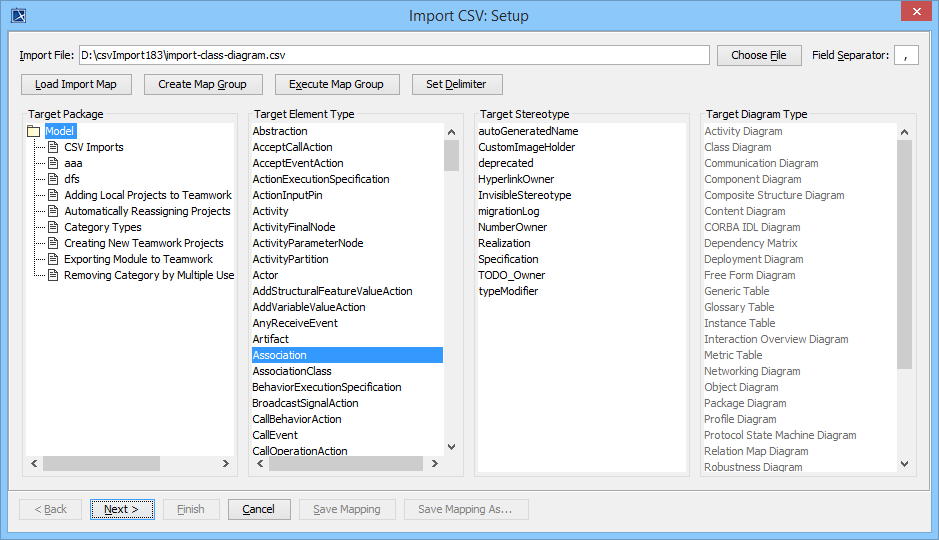
Task: Click the Import File path field
Action: [x=394, y=55]
